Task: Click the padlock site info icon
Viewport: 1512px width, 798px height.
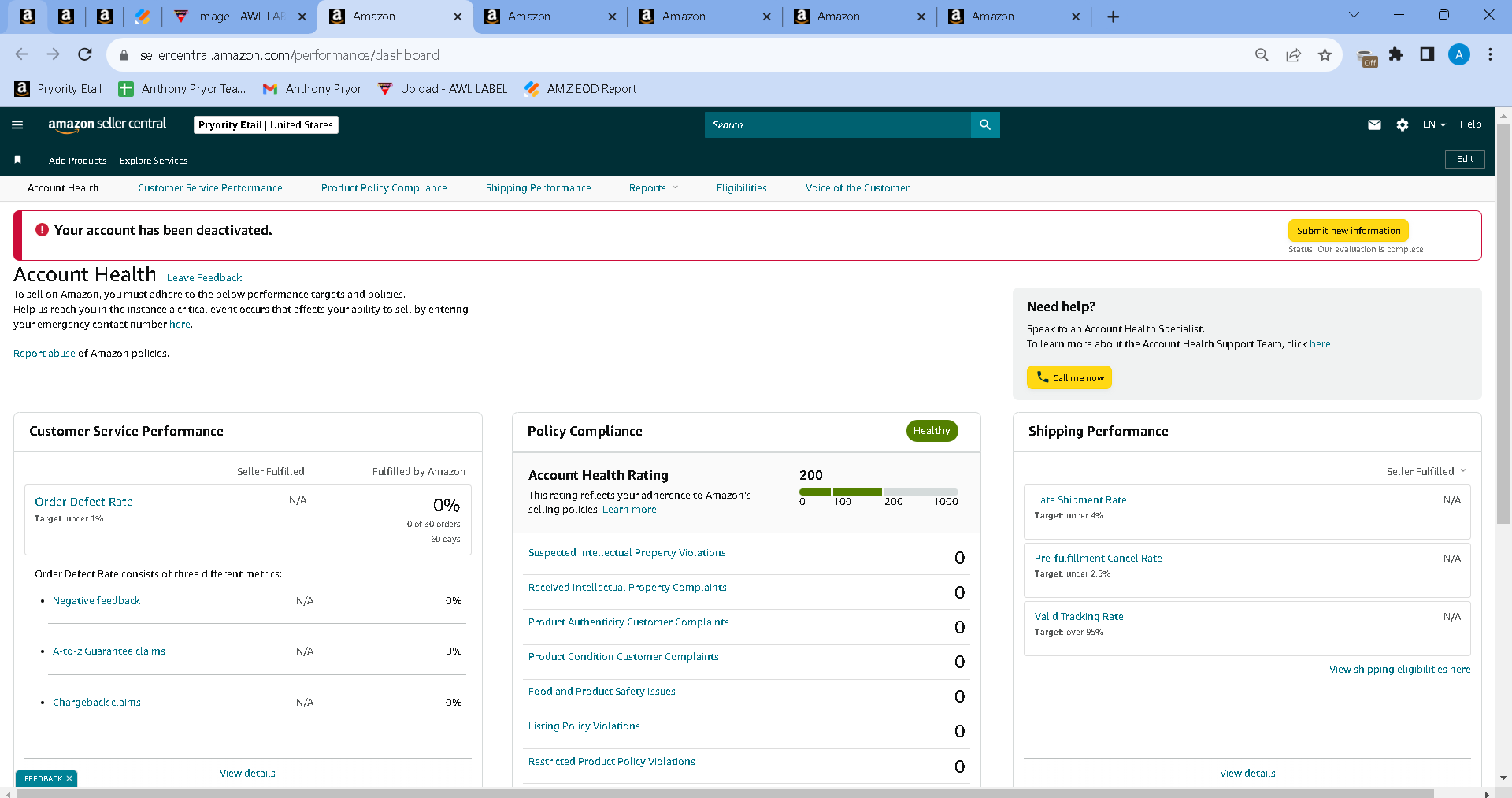Action: (123, 55)
